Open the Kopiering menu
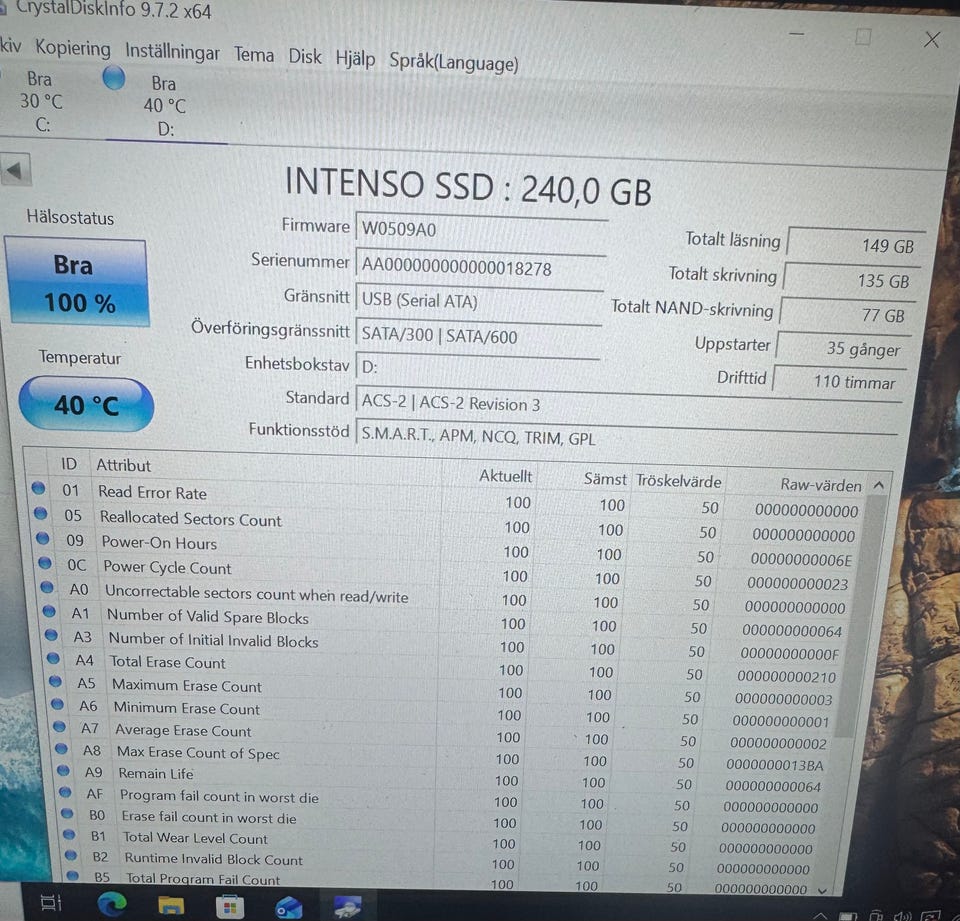The image size is (960, 921). tap(73, 48)
